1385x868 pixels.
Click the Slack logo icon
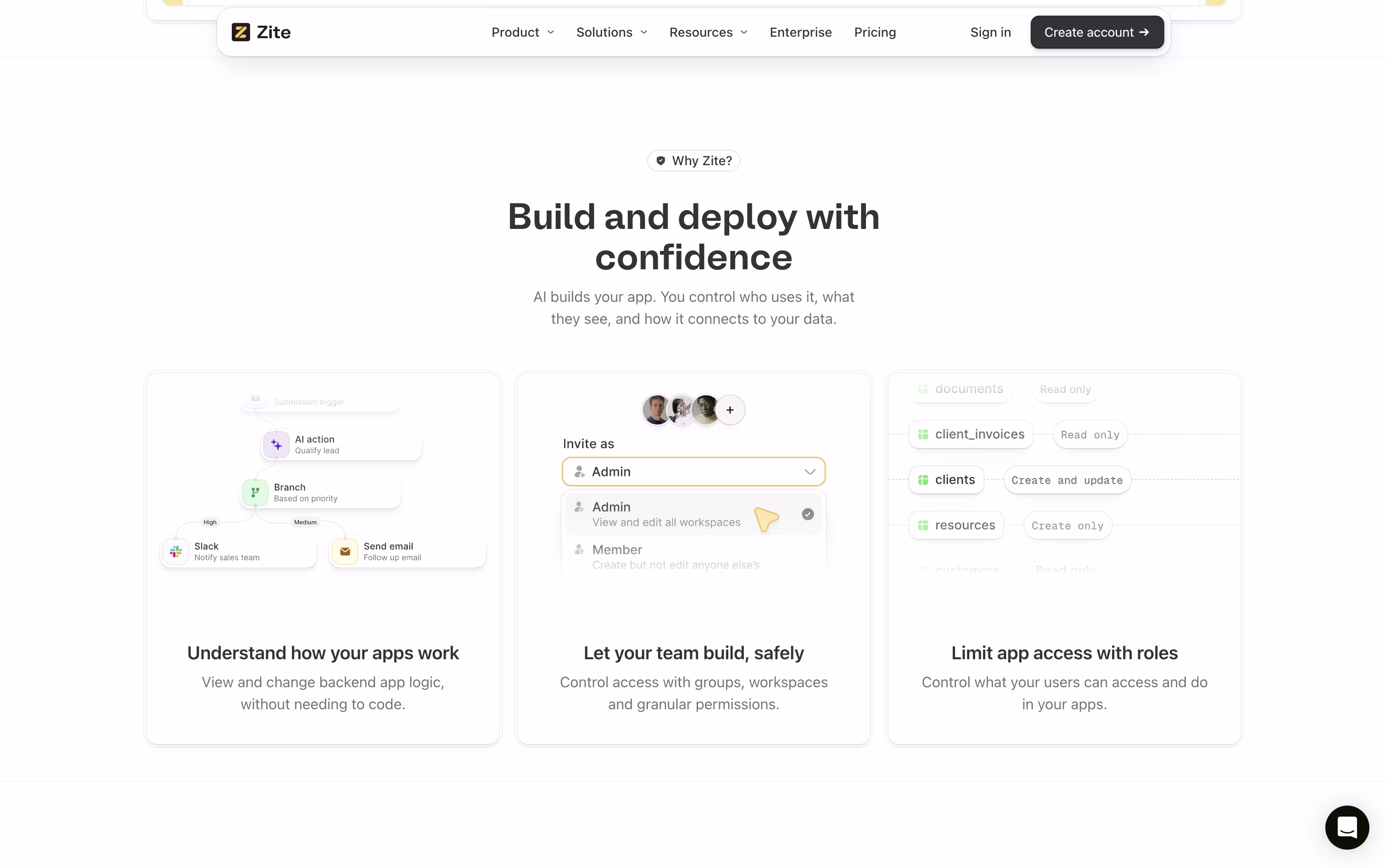coord(176,551)
